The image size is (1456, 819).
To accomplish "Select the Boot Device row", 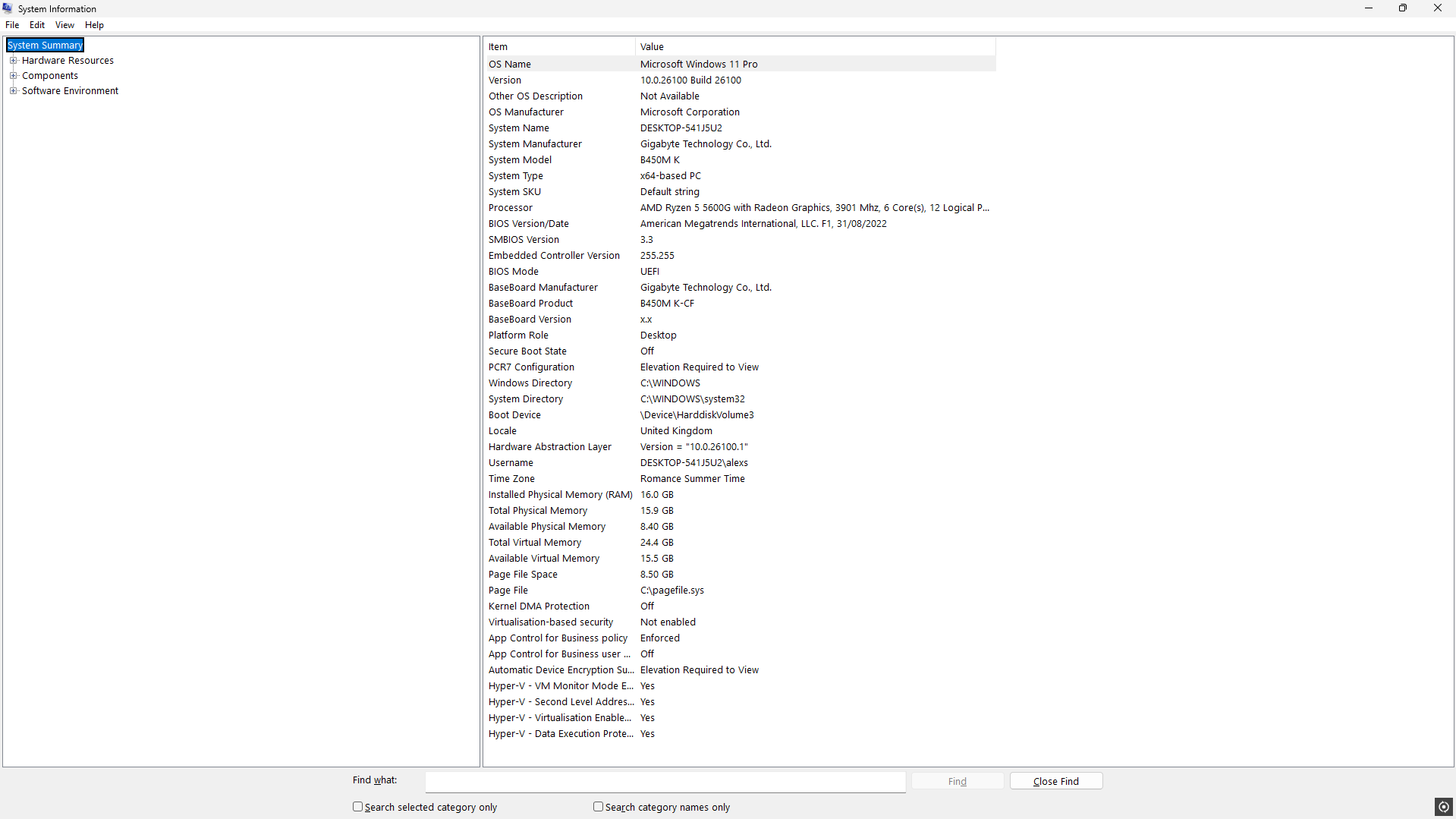I will click(x=741, y=415).
